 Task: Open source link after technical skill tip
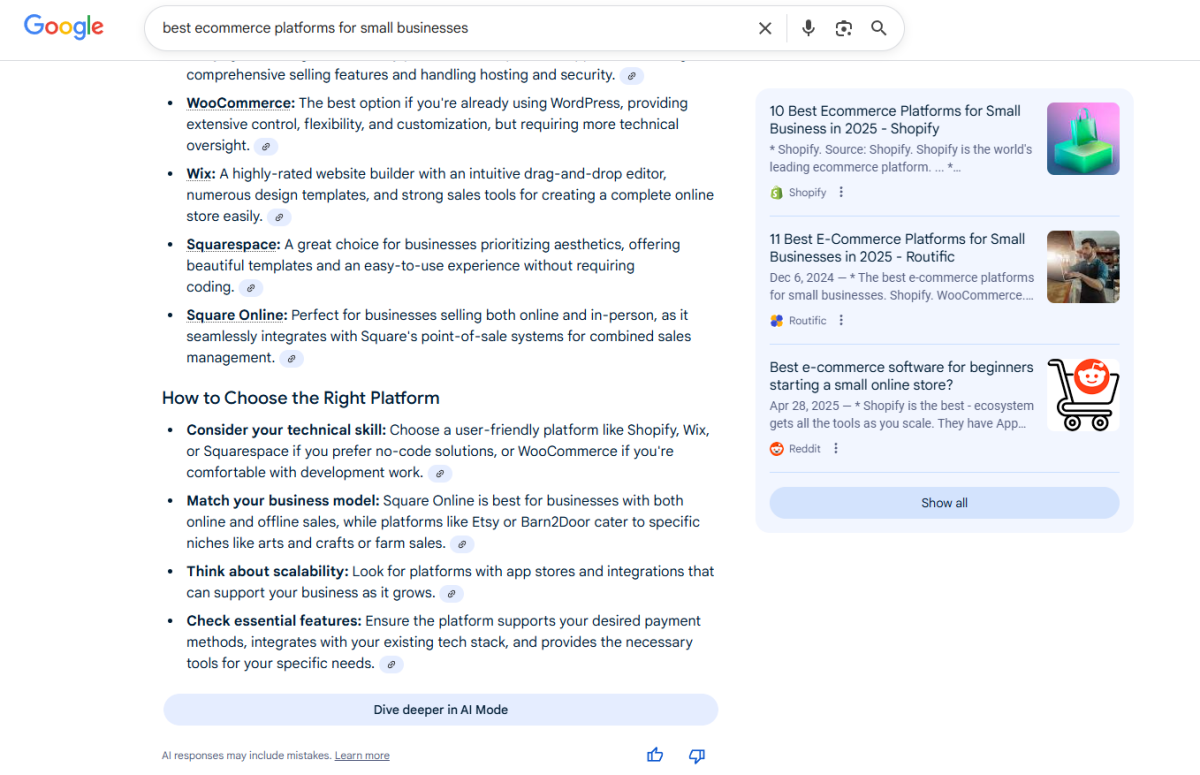[440, 473]
